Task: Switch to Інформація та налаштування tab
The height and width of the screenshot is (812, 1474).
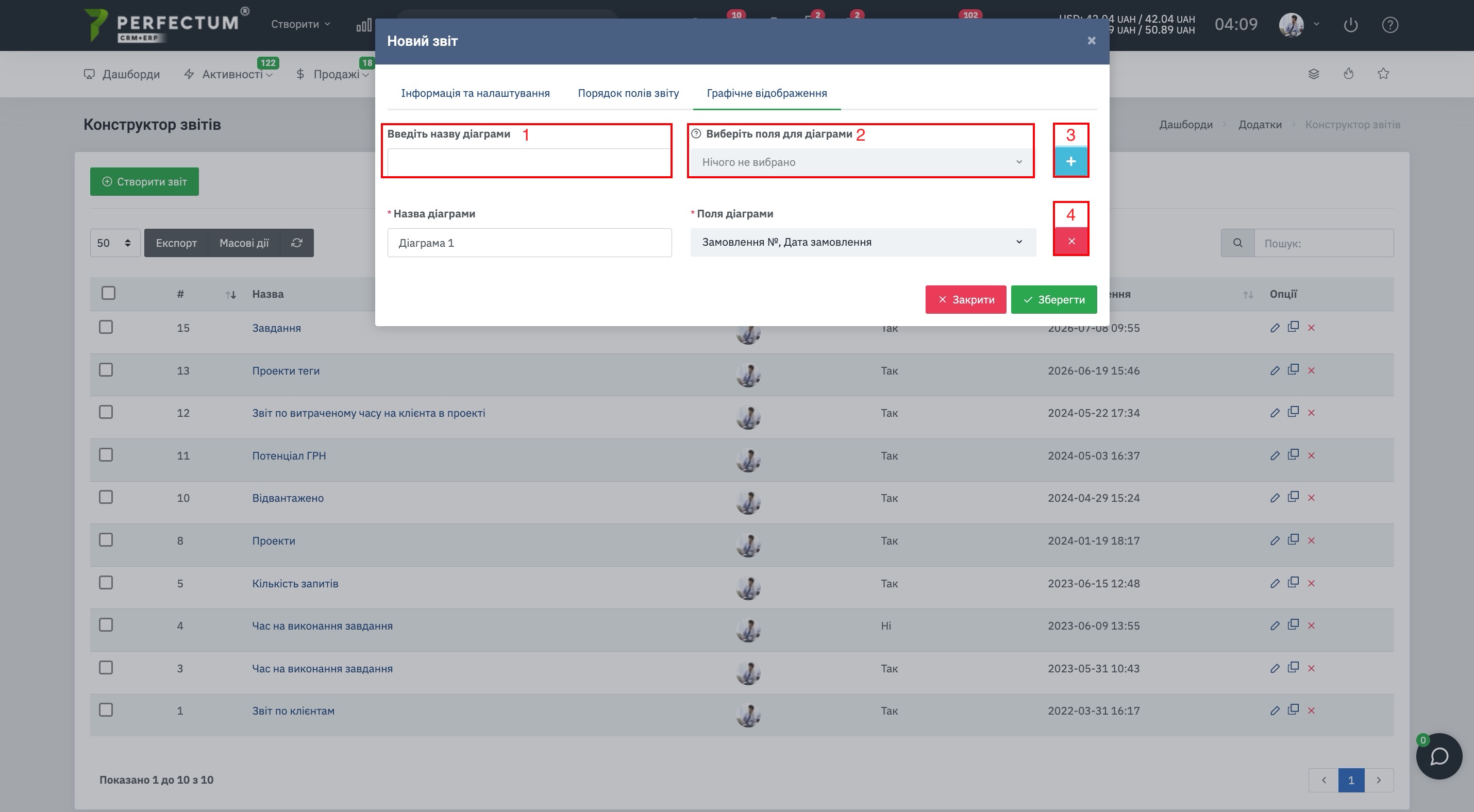Action: (x=475, y=93)
